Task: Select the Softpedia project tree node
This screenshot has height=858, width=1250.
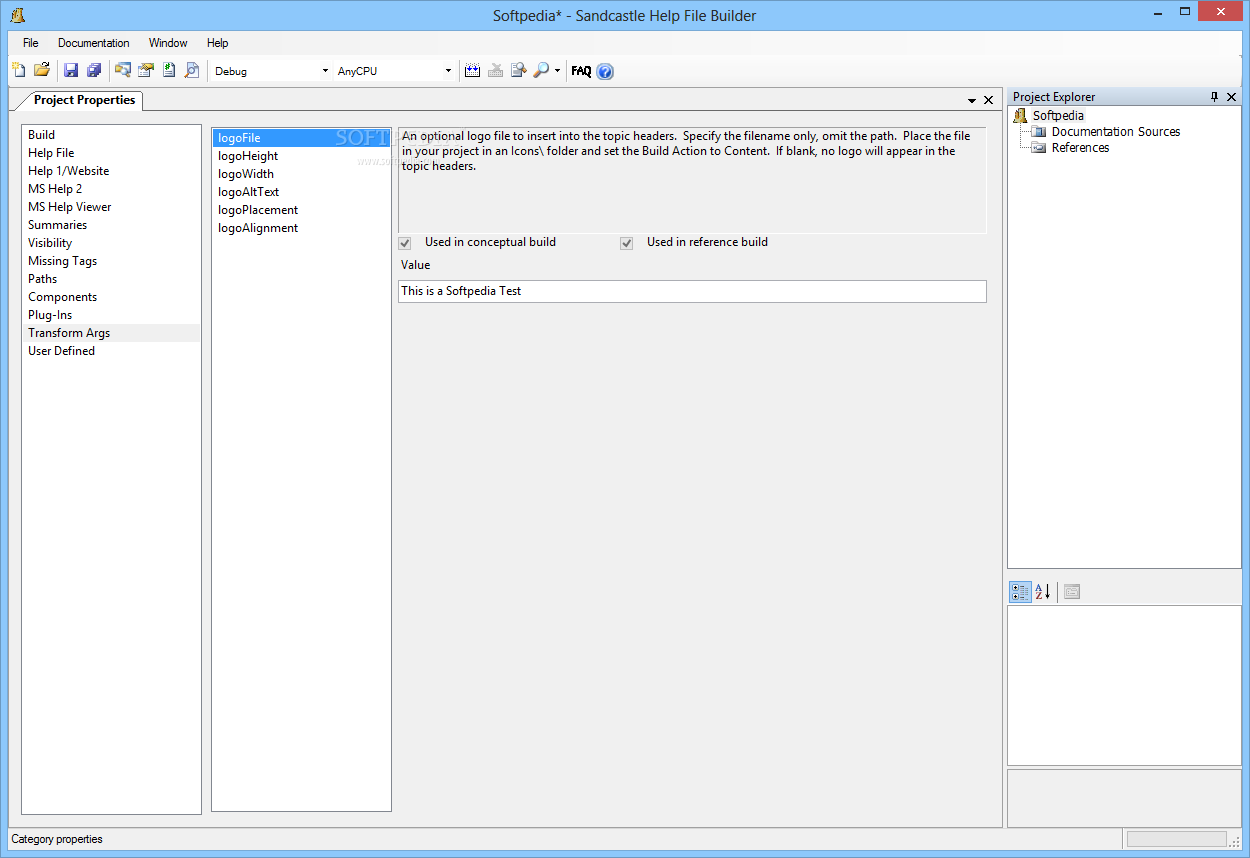Action: [1058, 116]
